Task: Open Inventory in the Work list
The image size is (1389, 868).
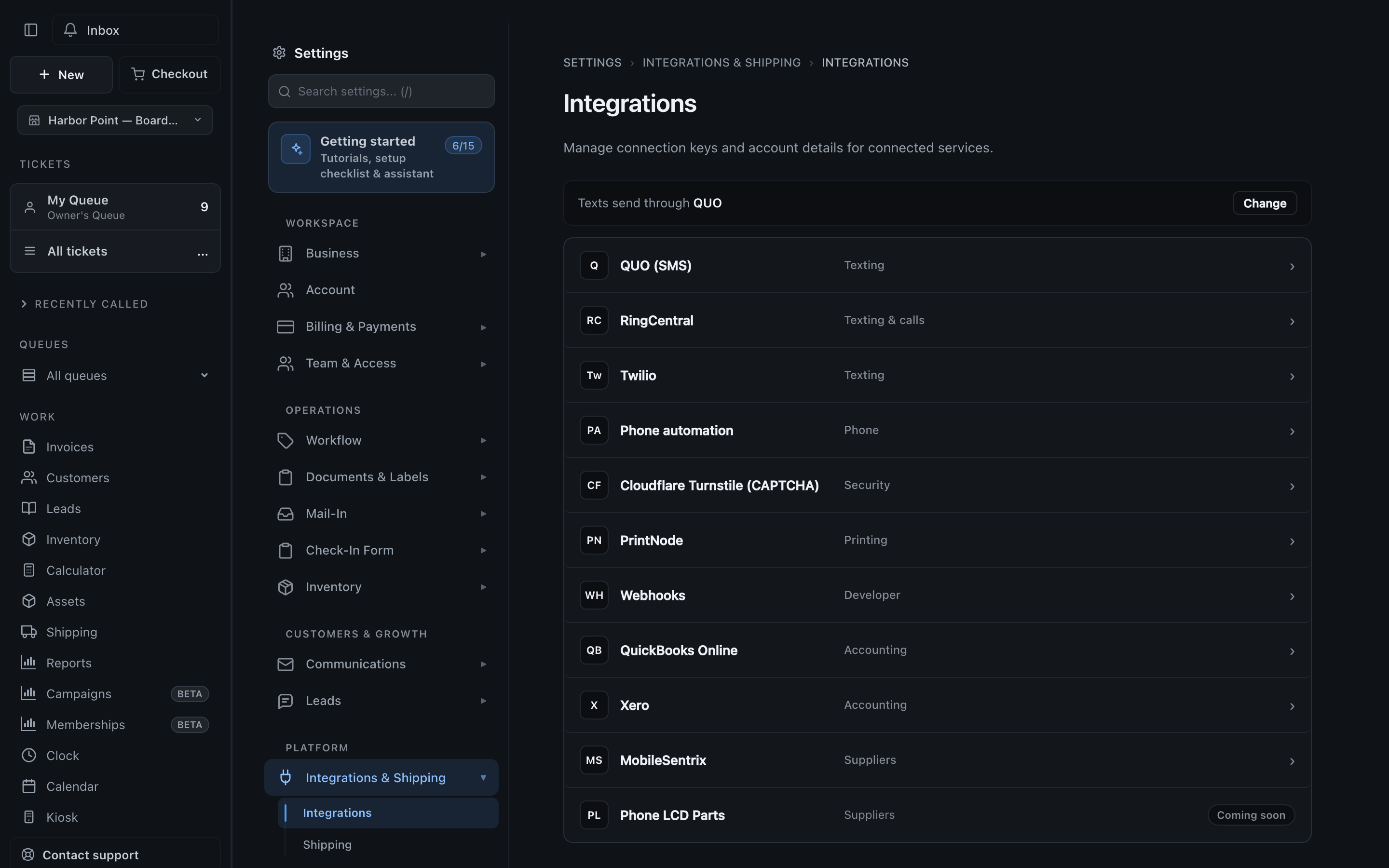Action: 115,540
